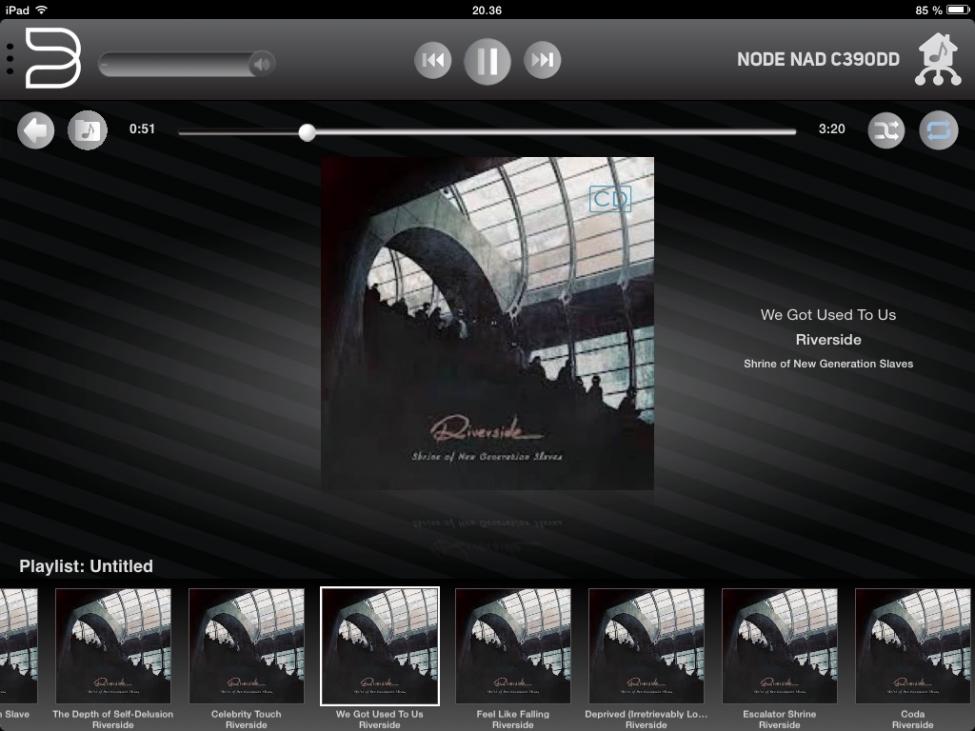
Task: Play The Depth of Self-Delusion from playlist
Action: tap(113, 658)
